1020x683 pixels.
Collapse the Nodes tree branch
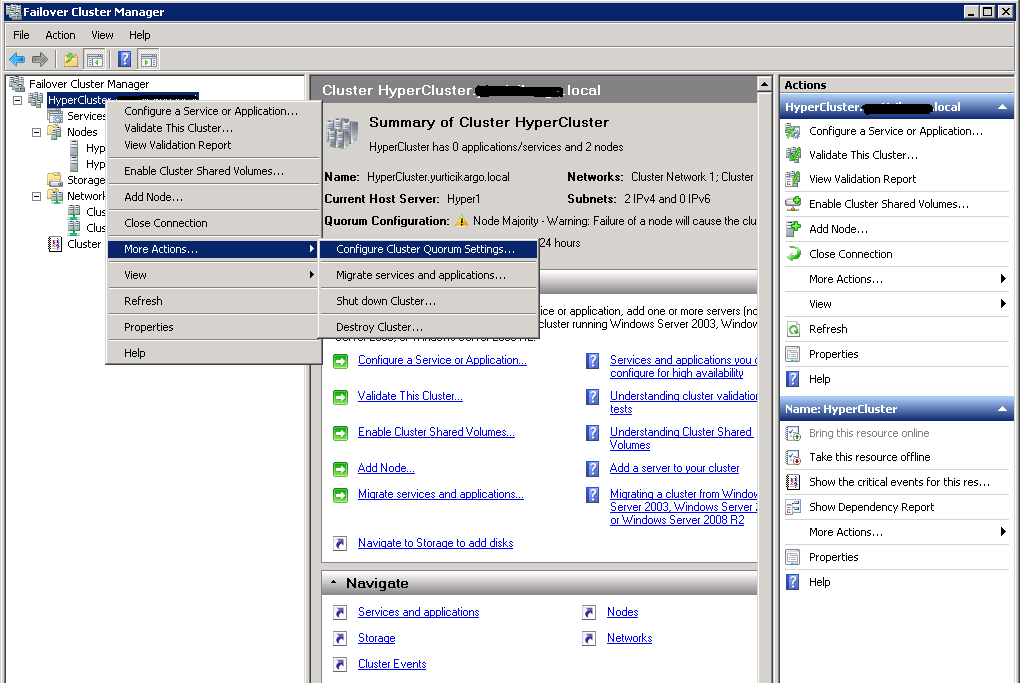tap(37, 132)
